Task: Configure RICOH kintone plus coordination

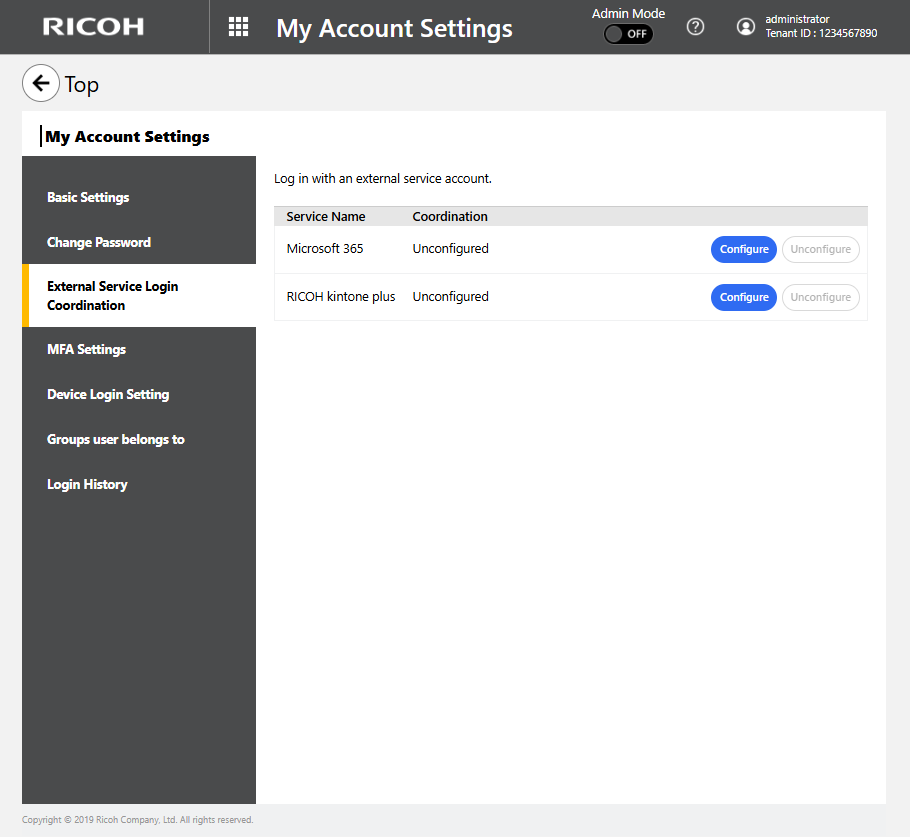Action: (743, 297)
